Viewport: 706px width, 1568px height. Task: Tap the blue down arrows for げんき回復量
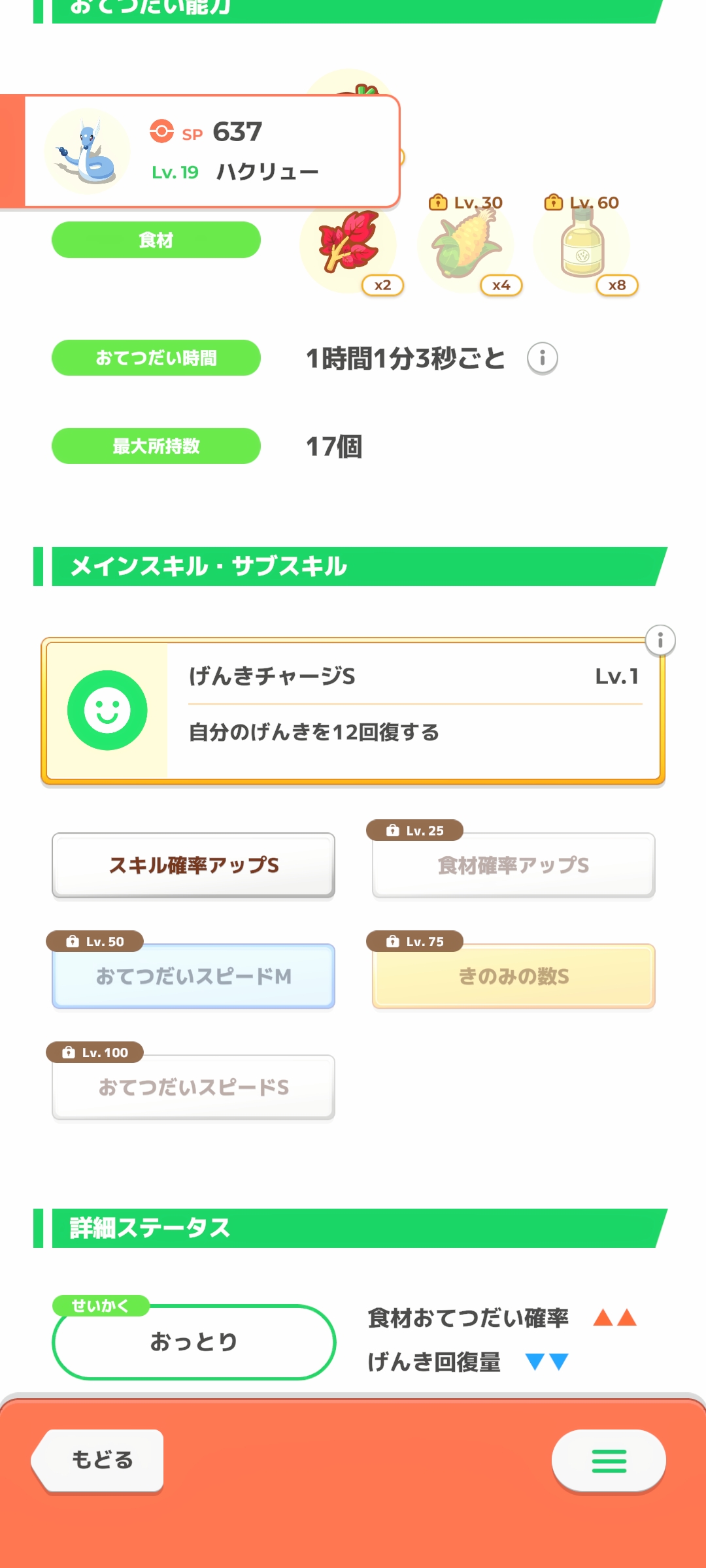click(547, 1362)
